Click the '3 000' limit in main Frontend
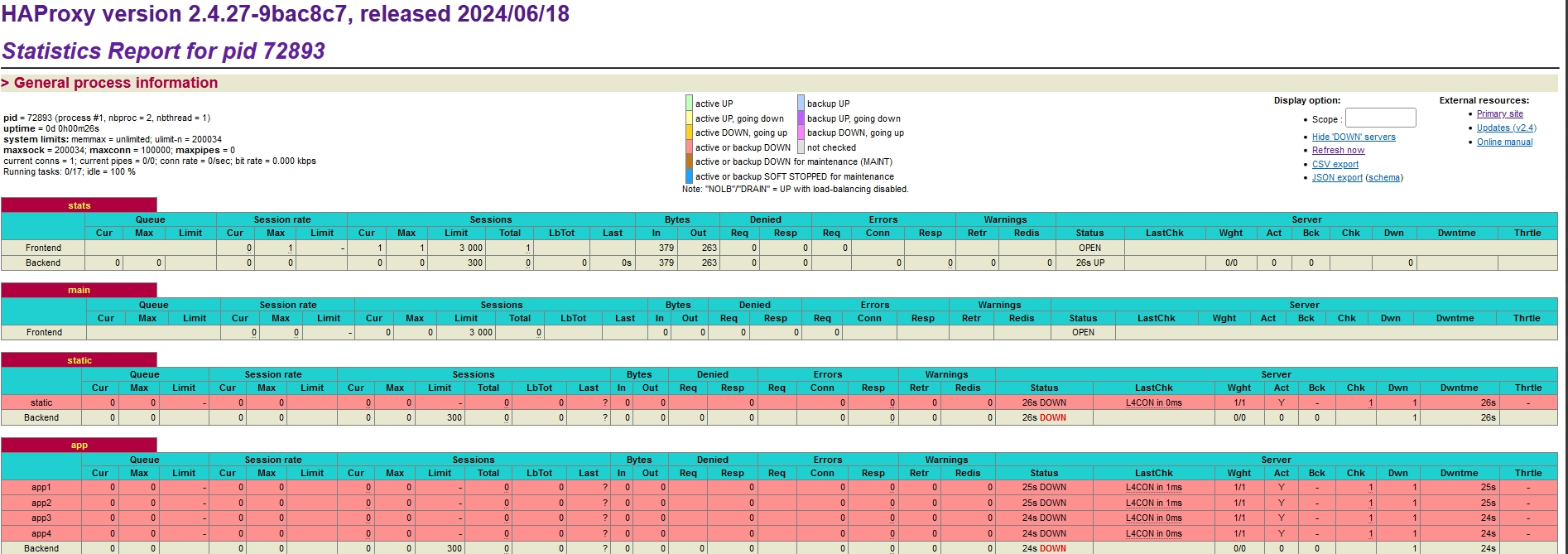This screenshot has height=554, width=1568. [480, 332]
